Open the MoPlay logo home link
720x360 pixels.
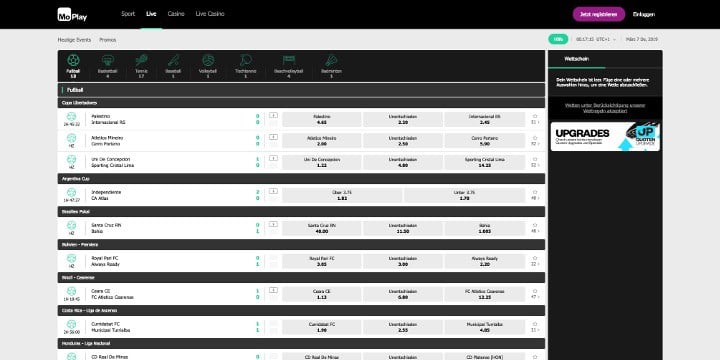[72, 15]
